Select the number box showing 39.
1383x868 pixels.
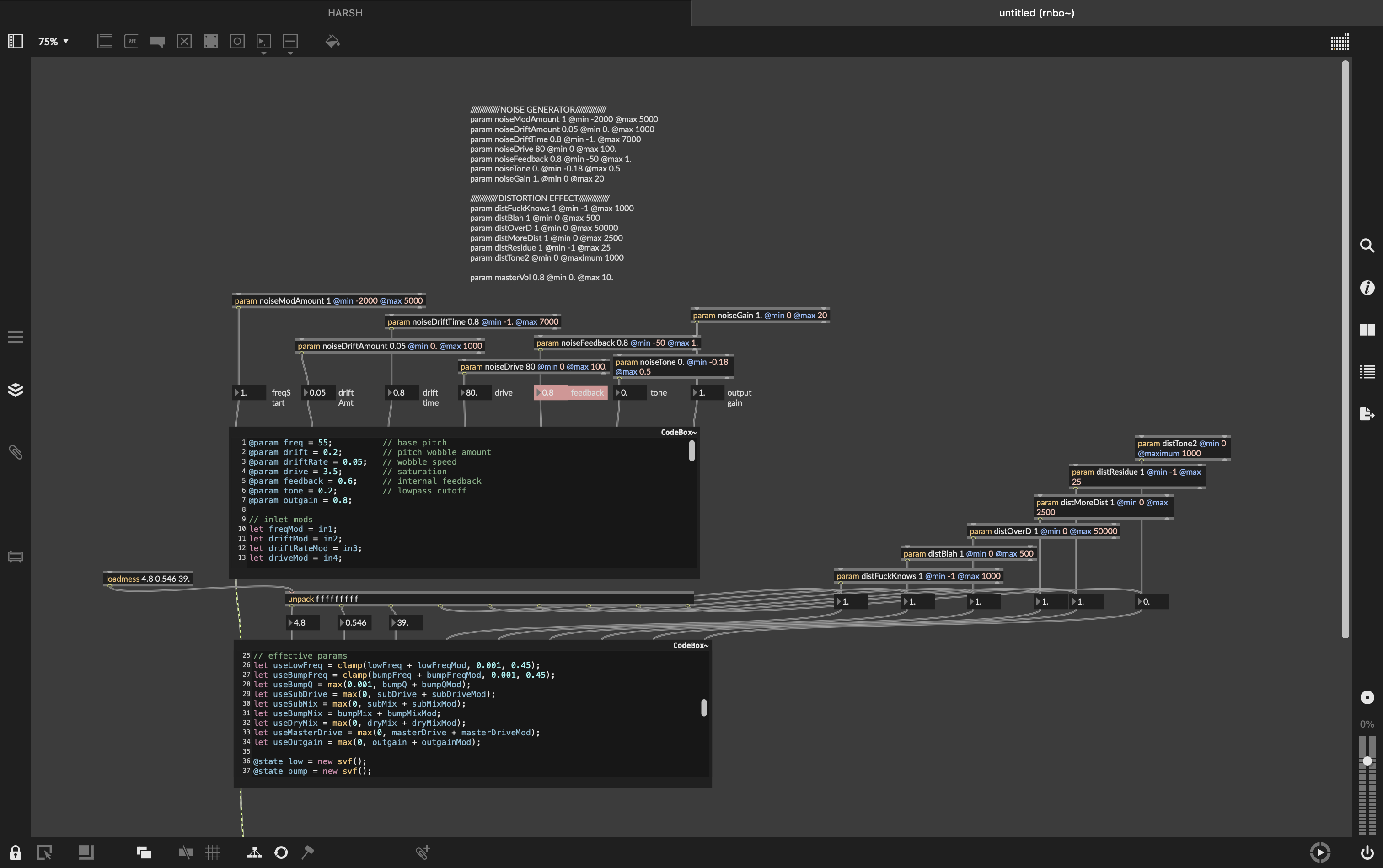click(x=407, y=622)
